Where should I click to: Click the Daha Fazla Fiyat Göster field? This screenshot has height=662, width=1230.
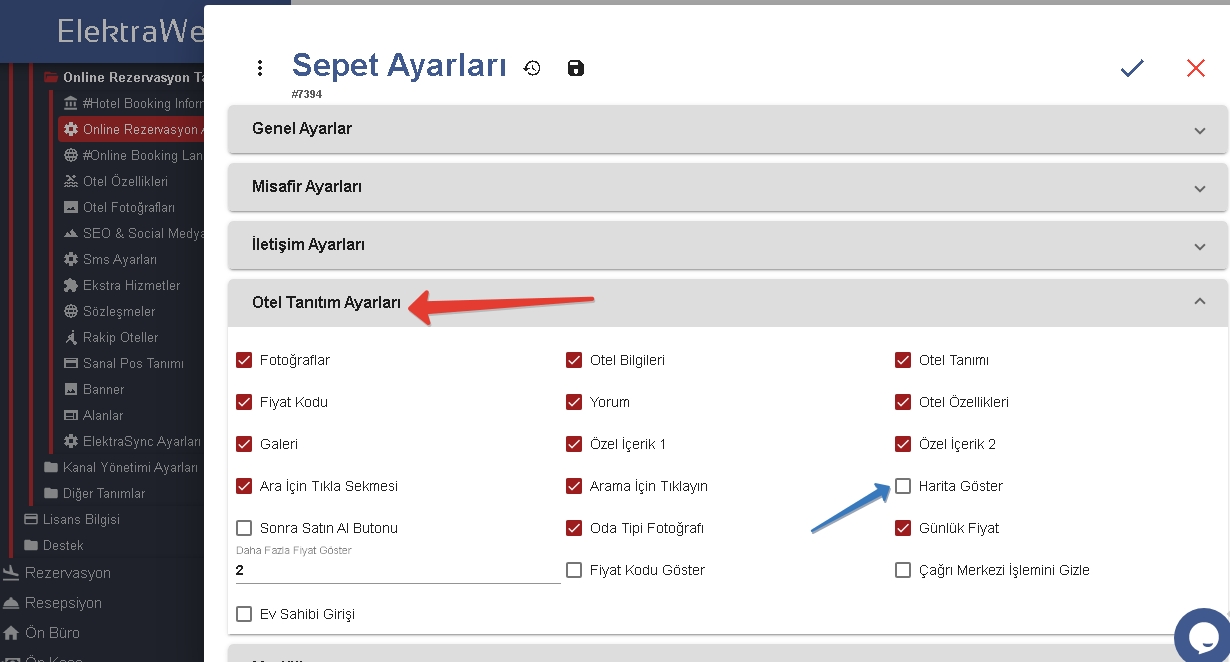[396, 571]
